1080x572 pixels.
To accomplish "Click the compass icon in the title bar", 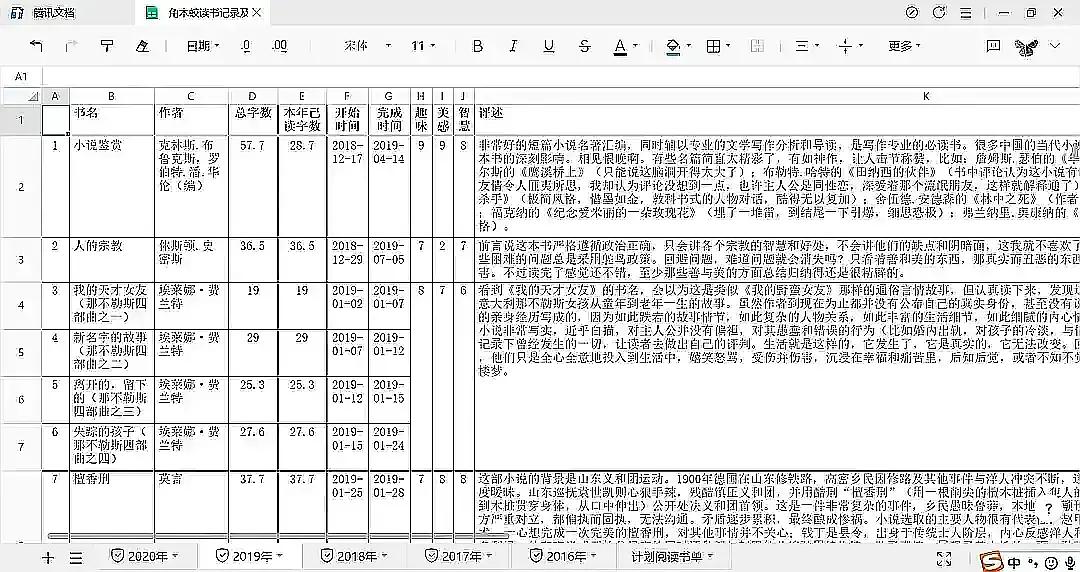I will [912, 12].
